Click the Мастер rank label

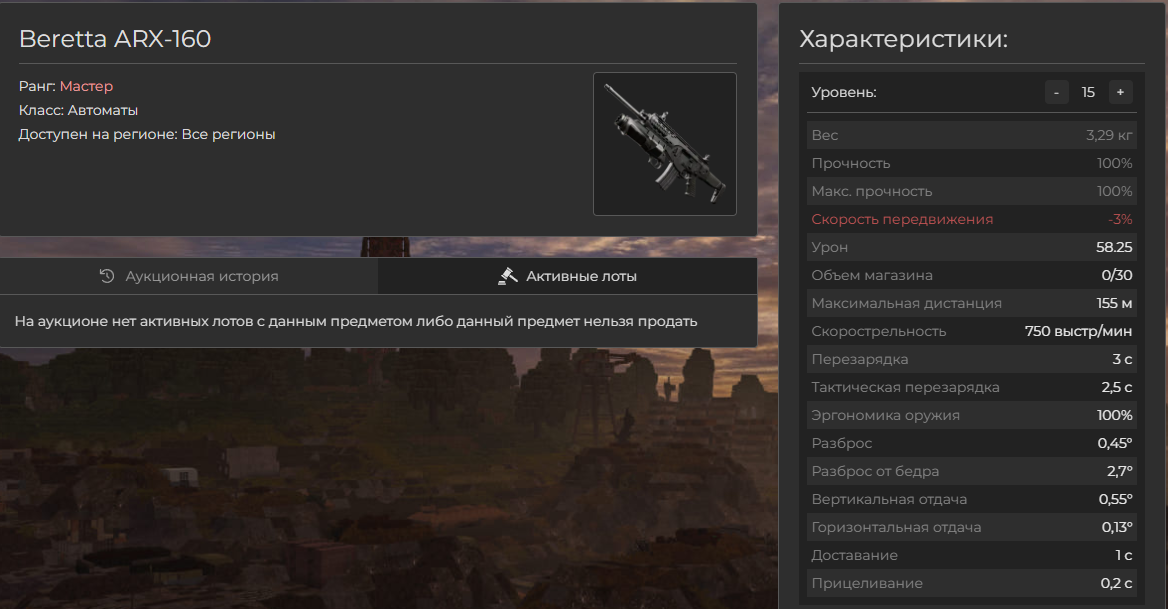(x=86, y=86)
